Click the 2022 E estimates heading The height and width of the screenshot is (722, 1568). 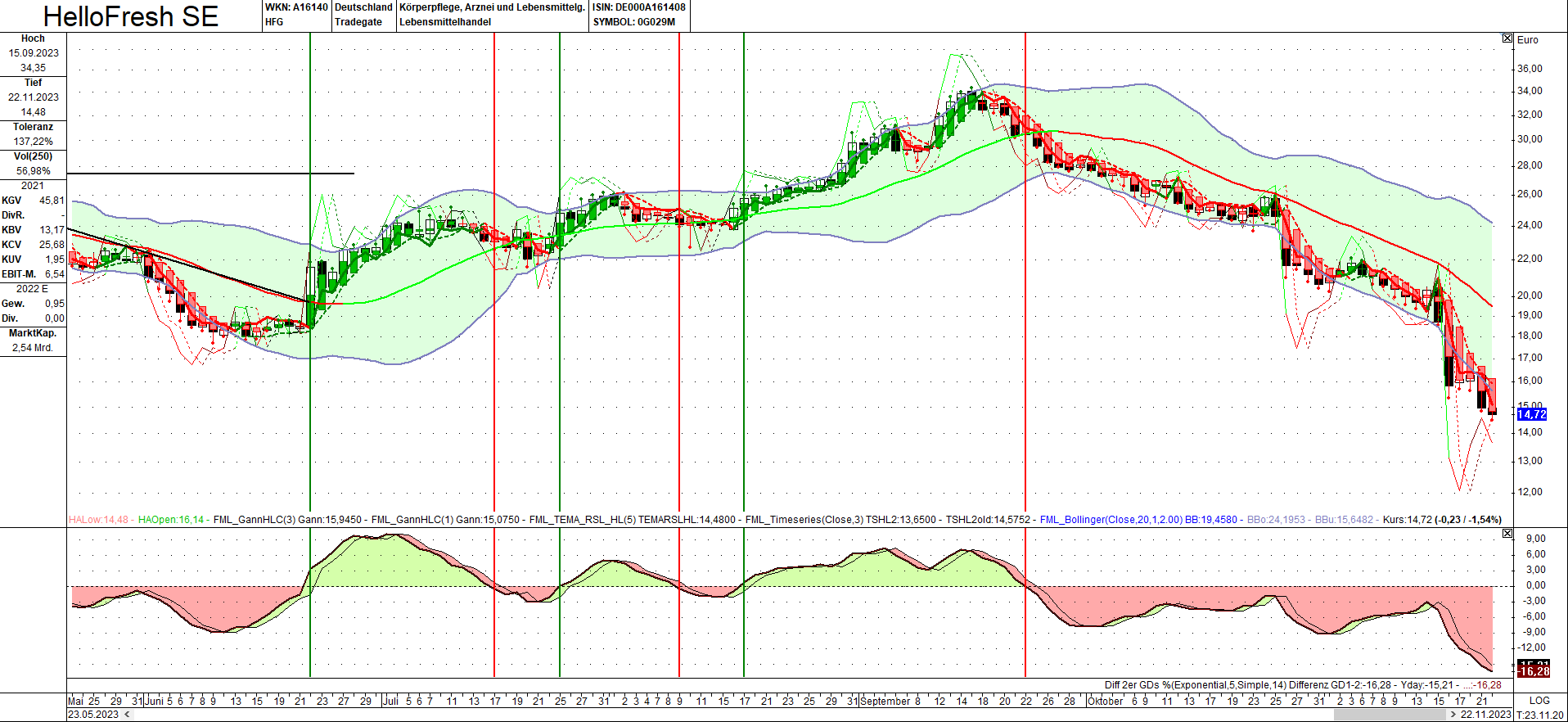[x=33, y=289]
